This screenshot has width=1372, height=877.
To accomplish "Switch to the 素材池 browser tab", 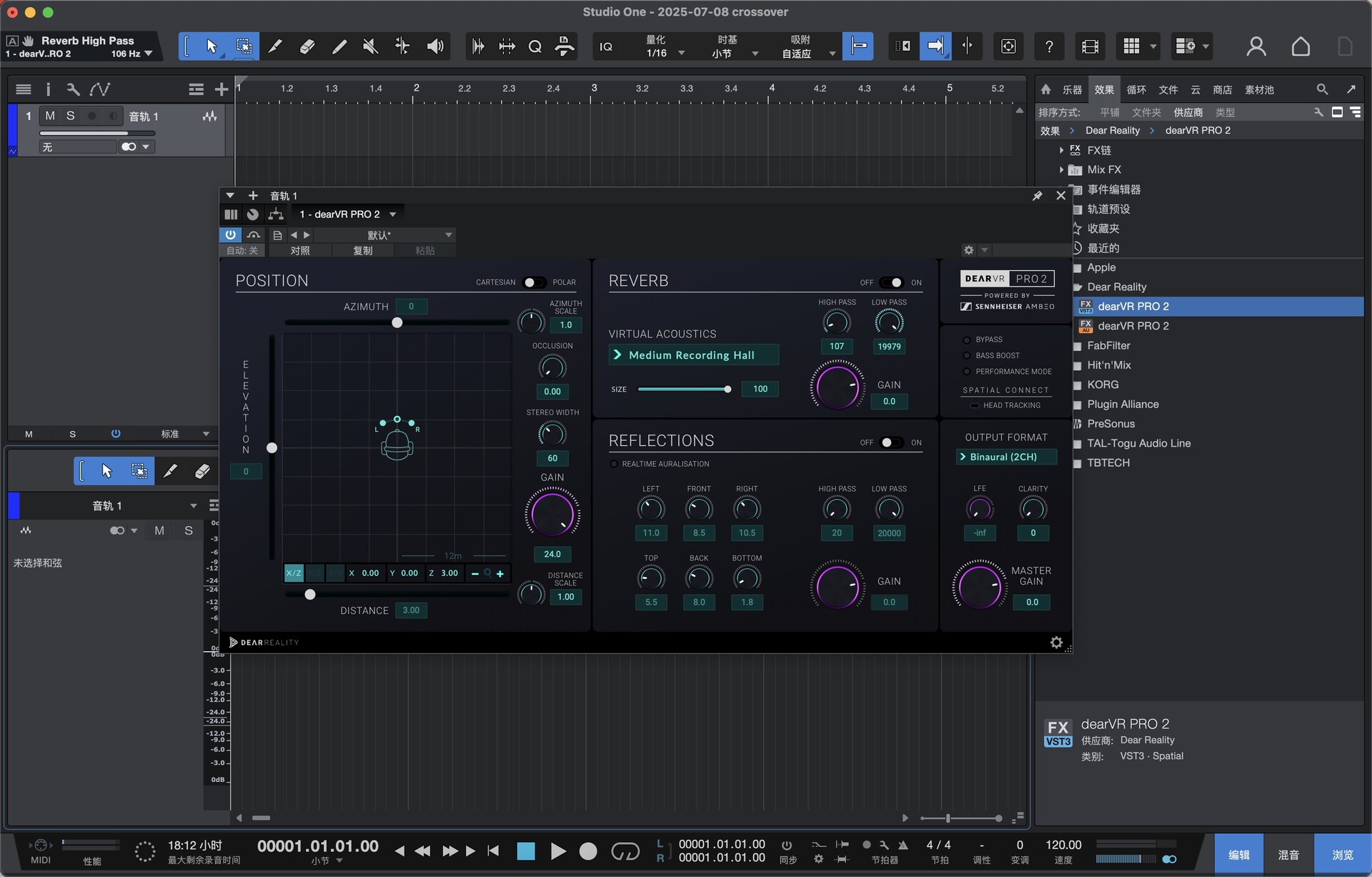I will coord(1259,90).
